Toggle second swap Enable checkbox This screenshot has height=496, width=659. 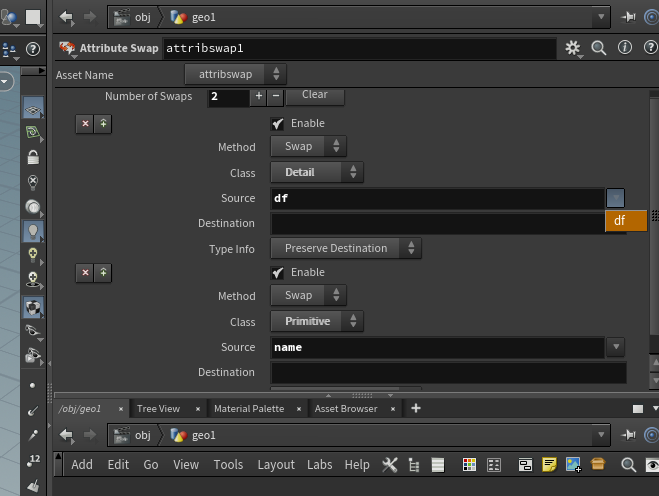click(x=277, y=273)
